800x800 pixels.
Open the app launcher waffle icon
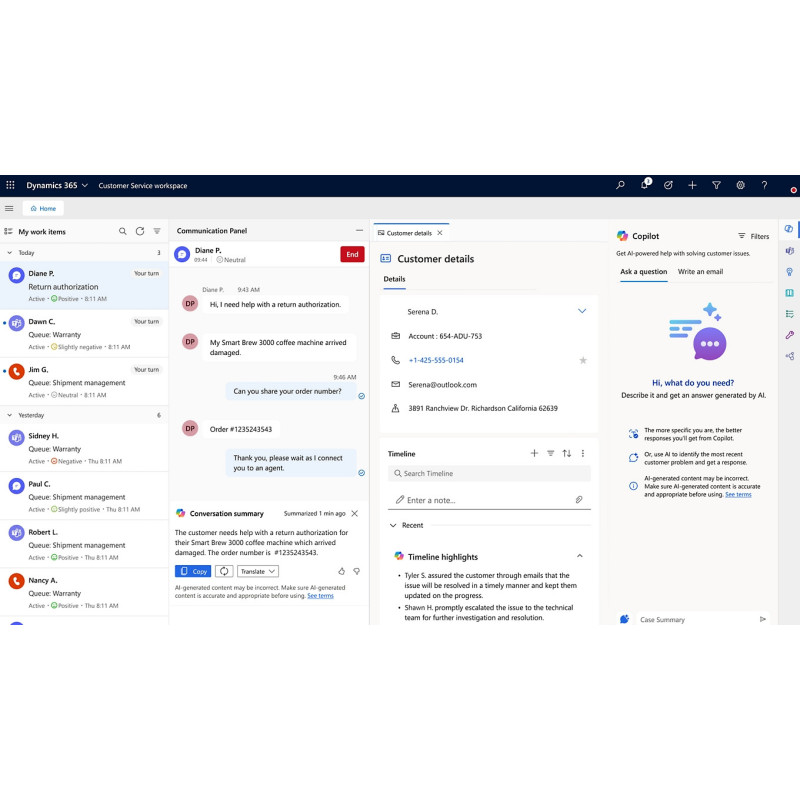click(10, 185)
